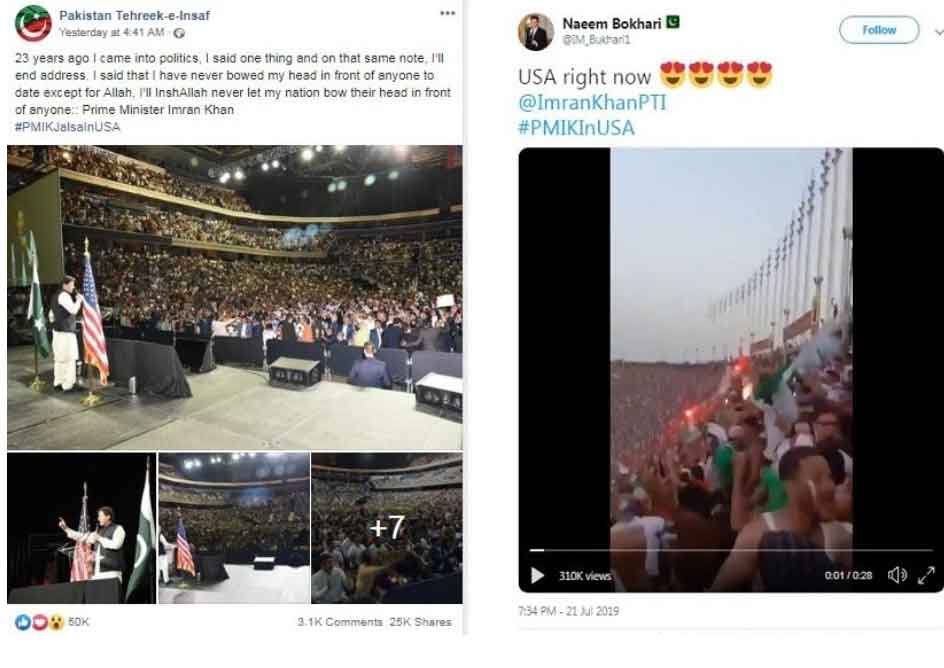The width and height of the screenshot is (944, 668).
Task: View the 3.1K Comments
Action: (340, 622)
